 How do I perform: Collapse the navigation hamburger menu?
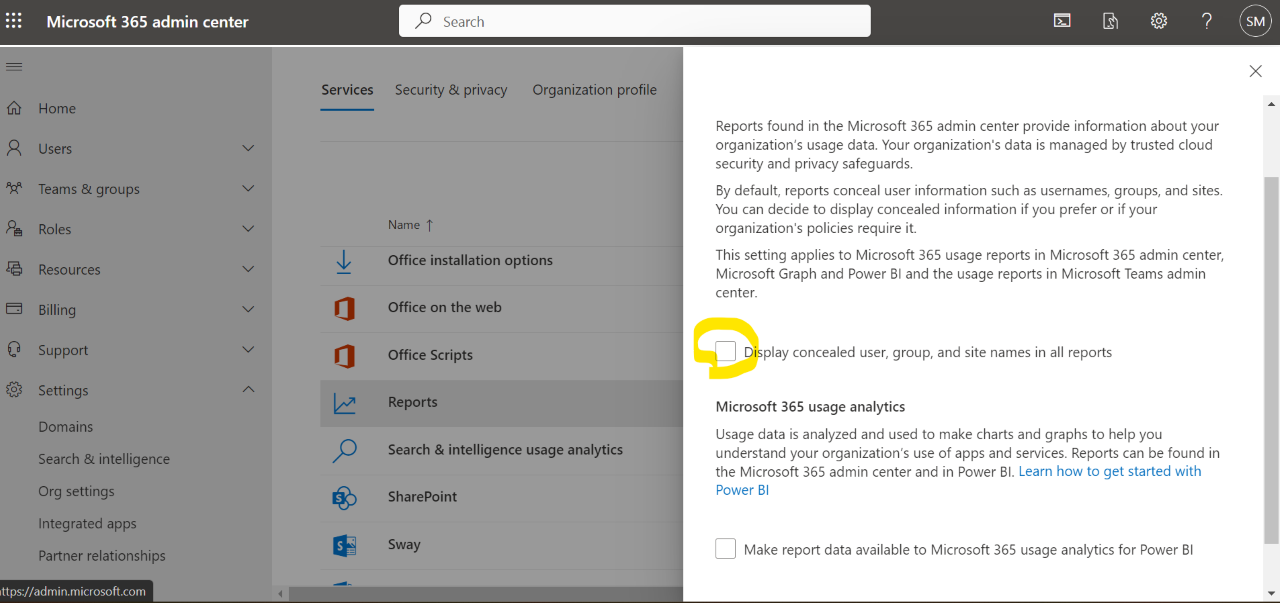pyautogui.click(x=14, y=67)
